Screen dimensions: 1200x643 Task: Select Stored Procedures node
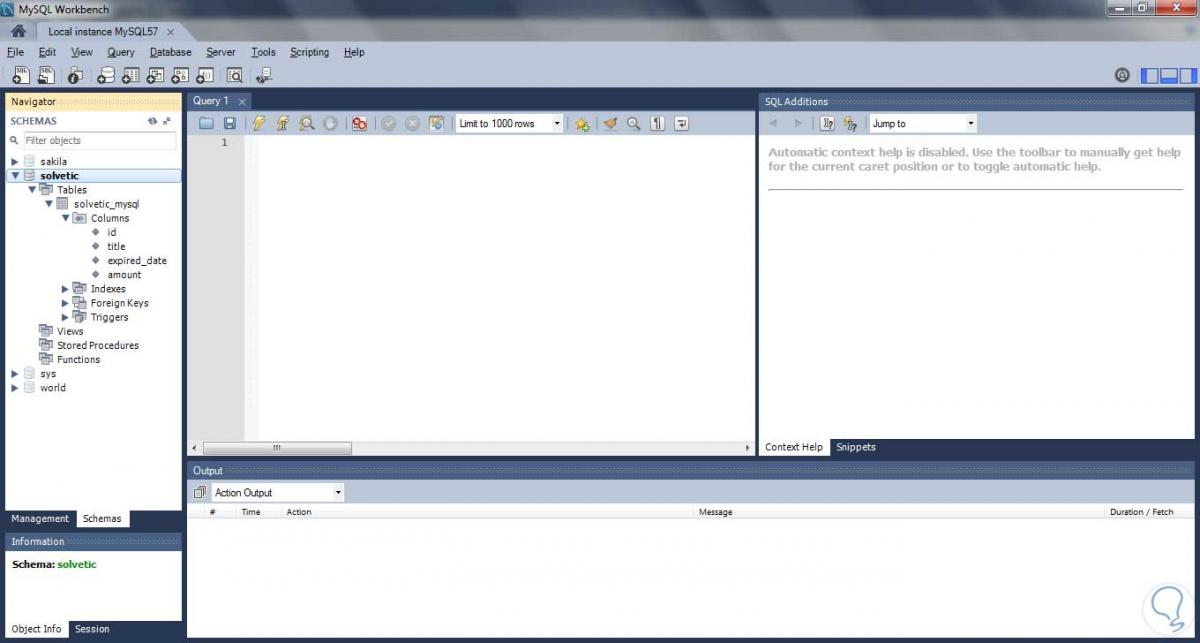[x=98, y=345]
